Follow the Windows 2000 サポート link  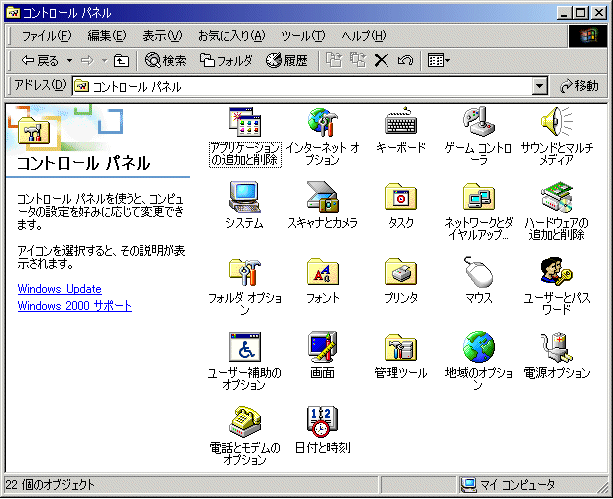point(75,305)
